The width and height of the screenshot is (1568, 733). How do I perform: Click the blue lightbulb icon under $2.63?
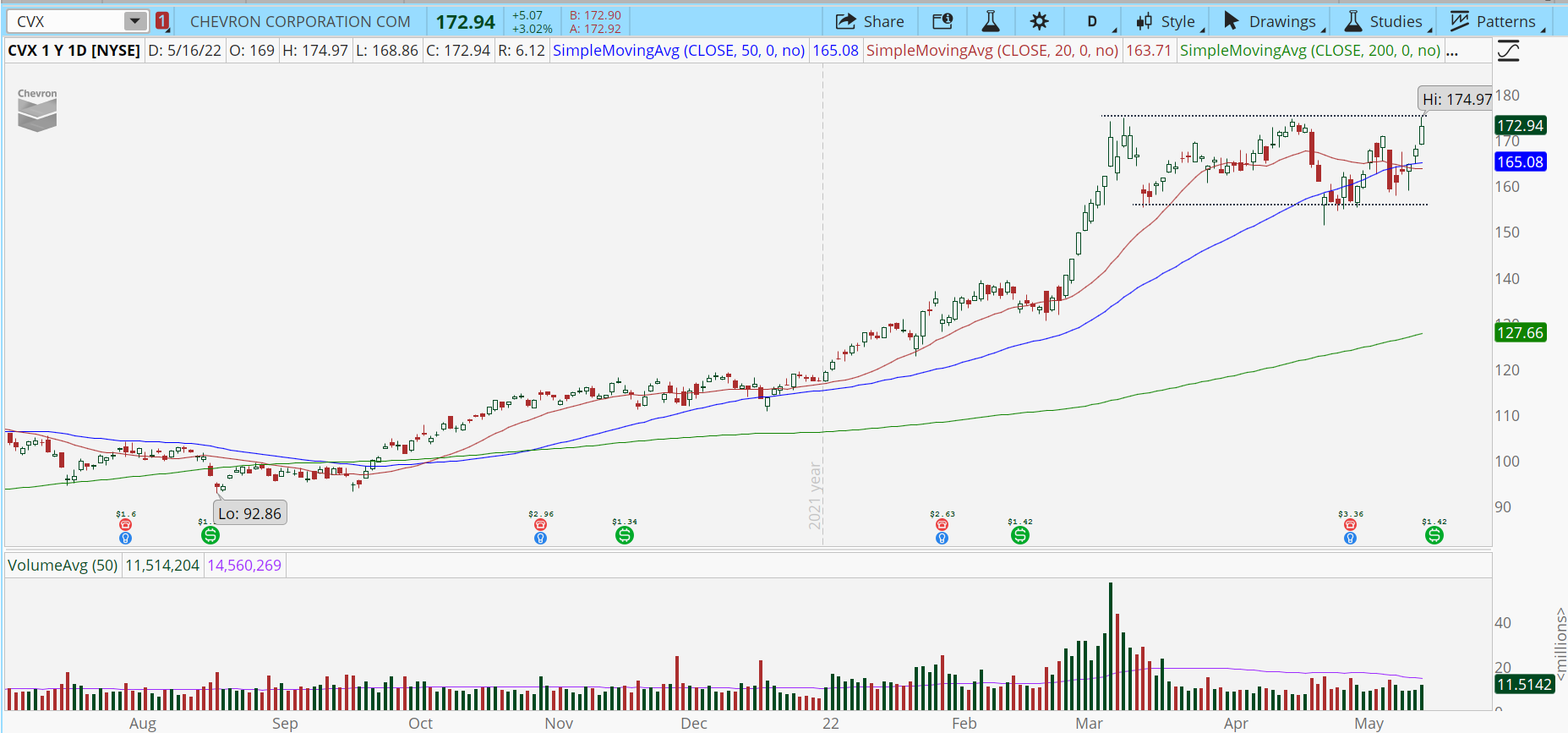942,538
